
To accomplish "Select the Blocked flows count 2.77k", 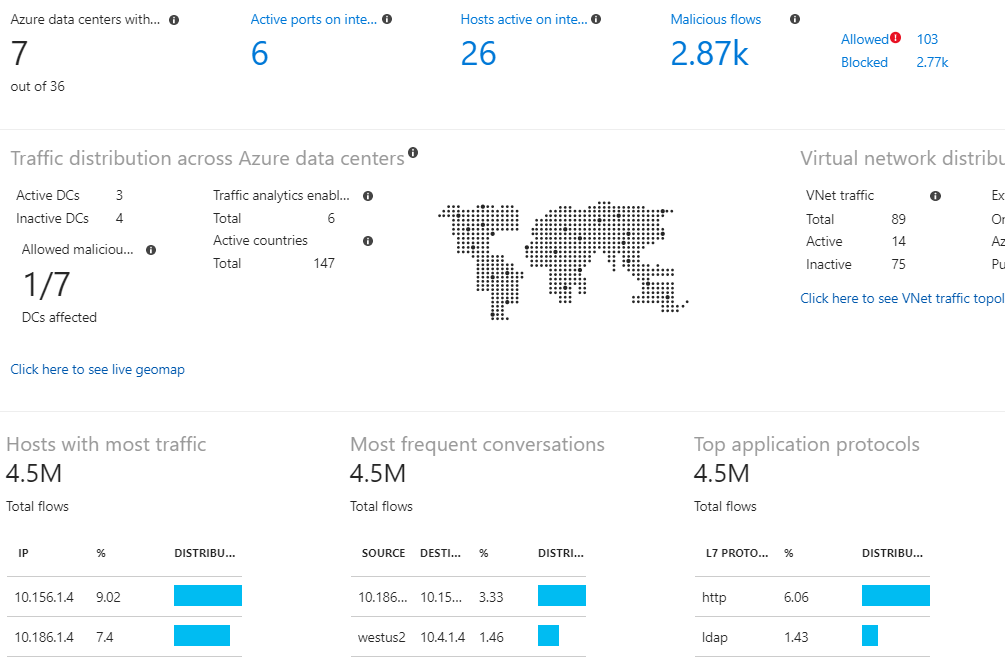I will click(x=931, y=61).
